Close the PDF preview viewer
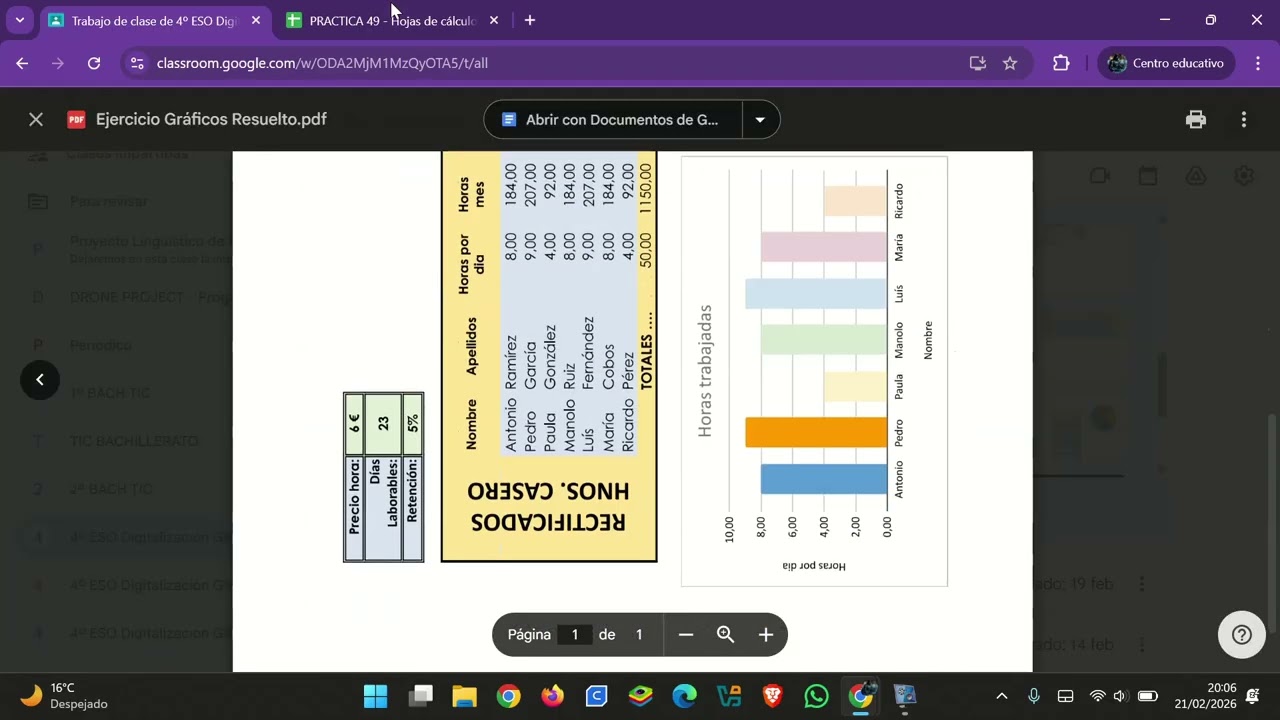 point(36,120)
